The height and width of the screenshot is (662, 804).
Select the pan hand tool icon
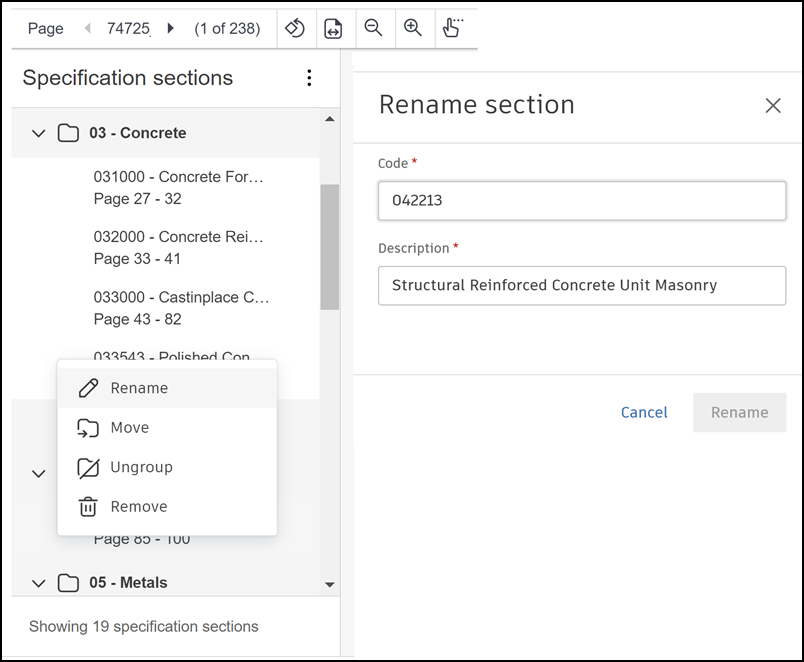click(452, 28)
